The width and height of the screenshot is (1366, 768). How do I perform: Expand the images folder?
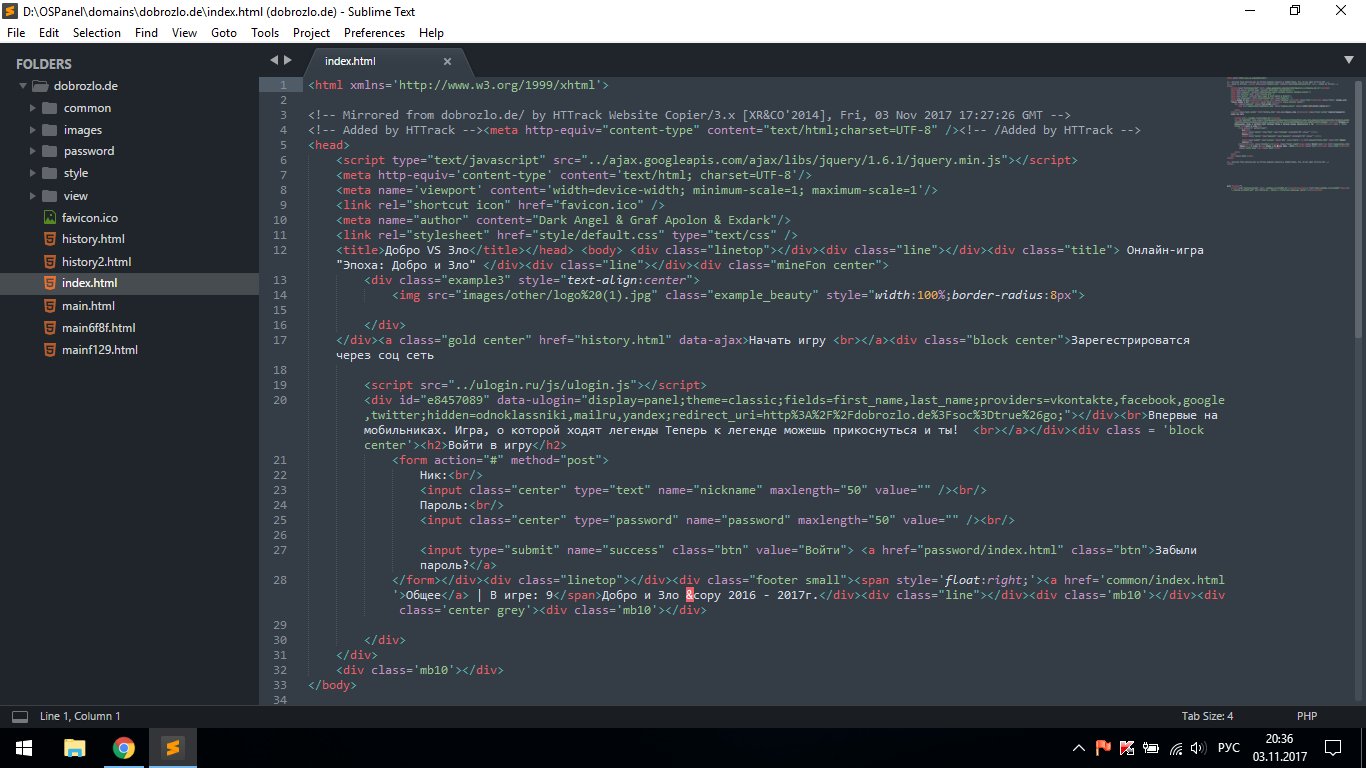[x=33, y=130]
